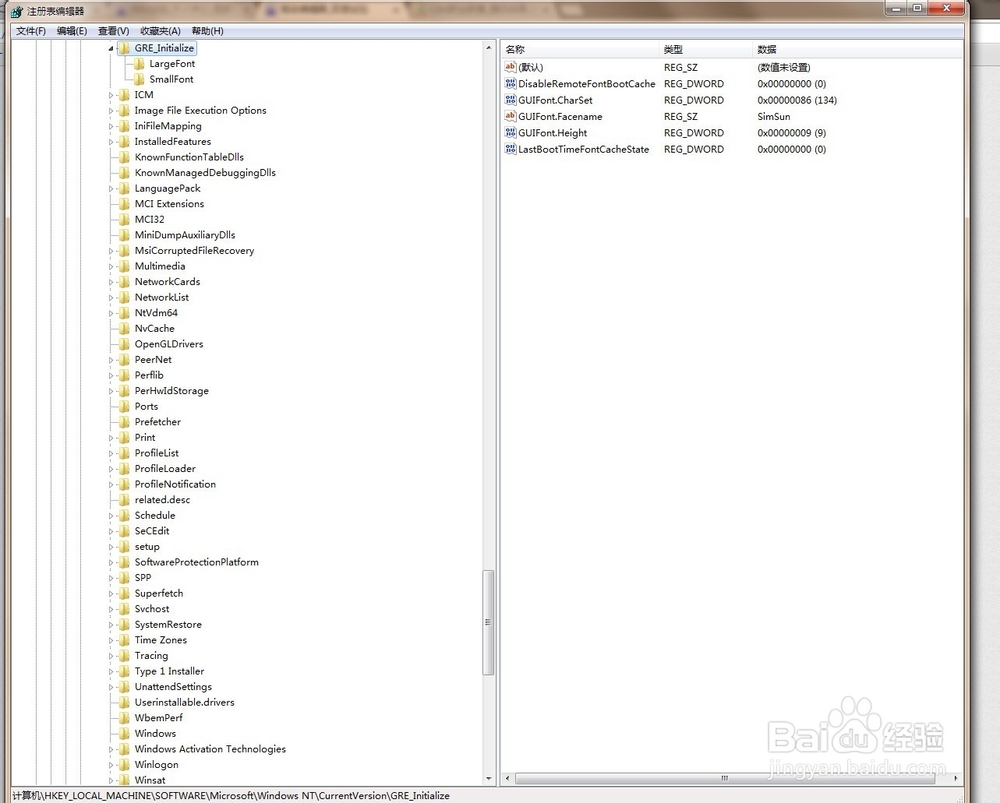Expand the LanguagePack tree node
This screenshot has height=803, width=1000.
[111, 189]
